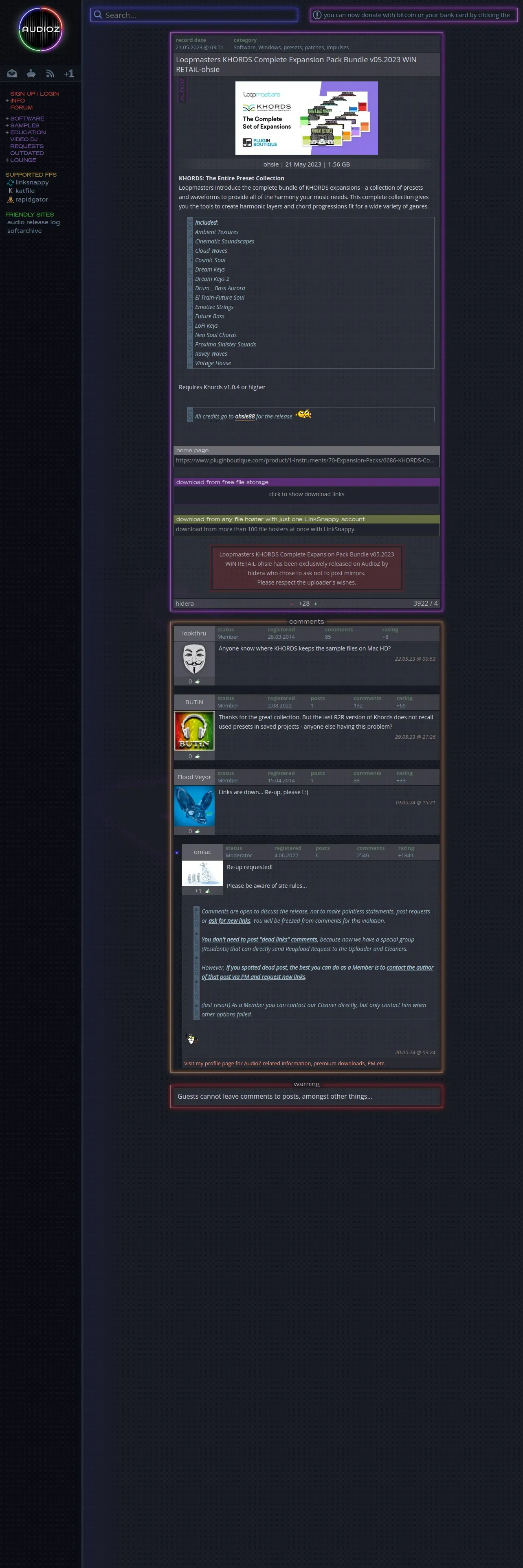Click thumbs-up under Flood Veyor's avatar

pos(197,831)
